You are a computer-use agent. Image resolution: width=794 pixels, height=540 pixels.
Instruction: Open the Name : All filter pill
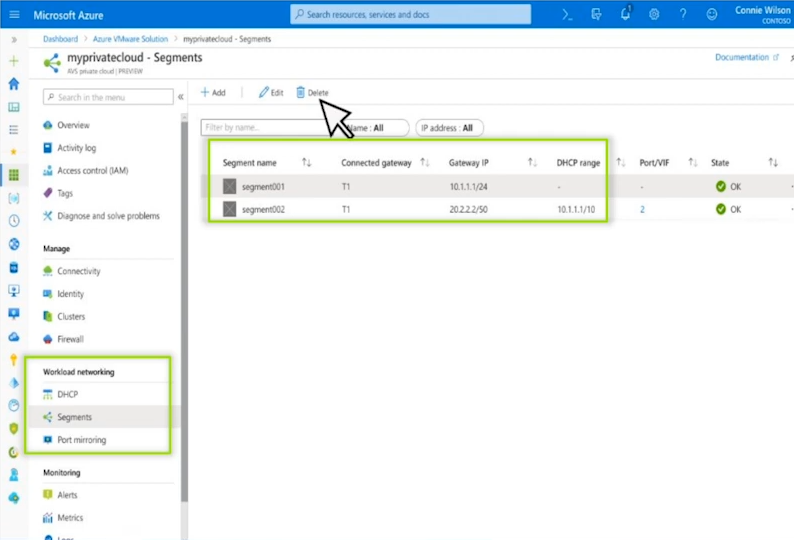tap(378, 128)
